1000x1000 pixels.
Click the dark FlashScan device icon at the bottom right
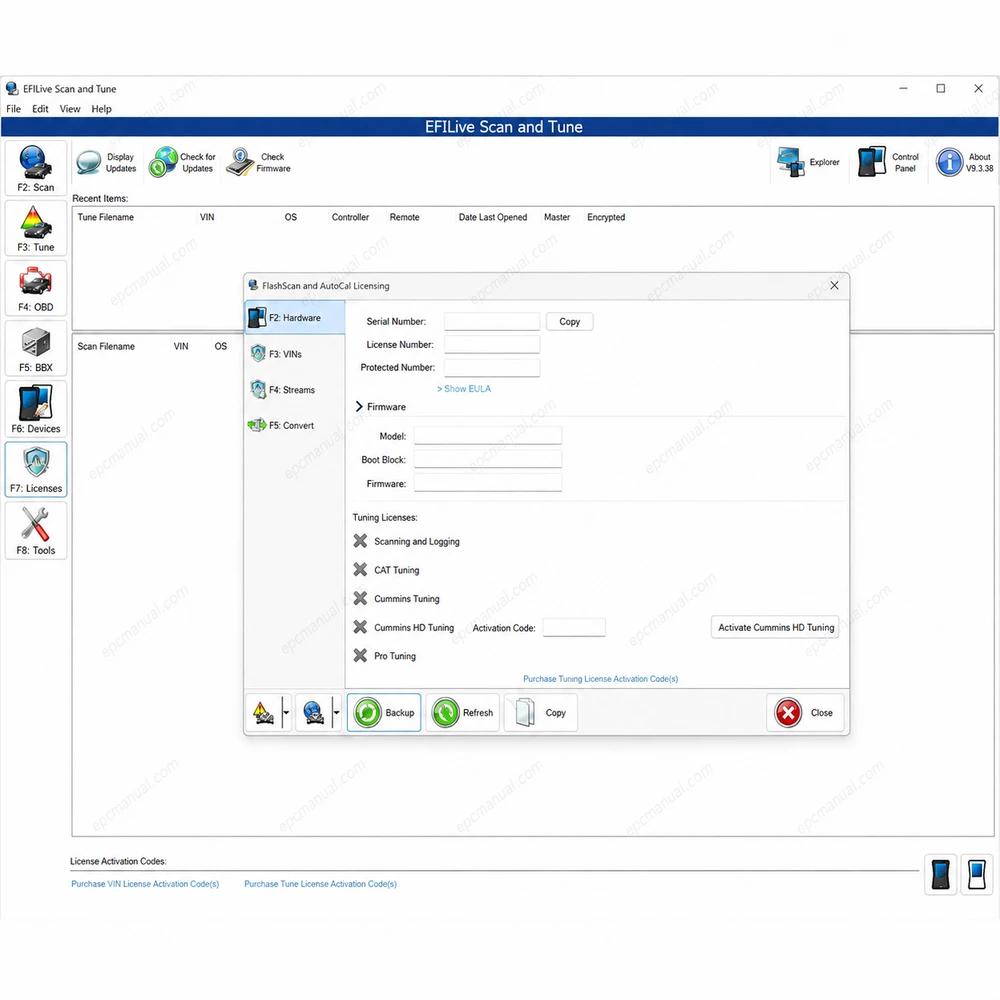click(x=941, y=874)
